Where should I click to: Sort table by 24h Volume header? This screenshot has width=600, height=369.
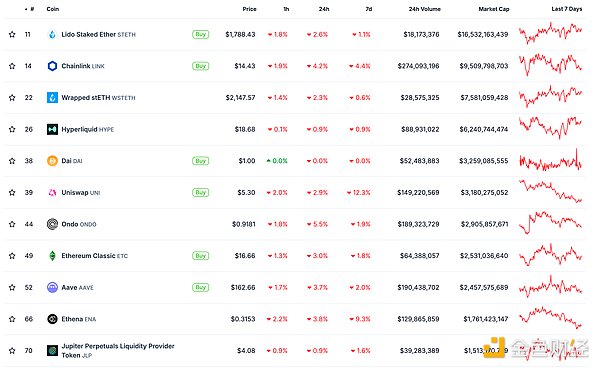tap(424, 9)
